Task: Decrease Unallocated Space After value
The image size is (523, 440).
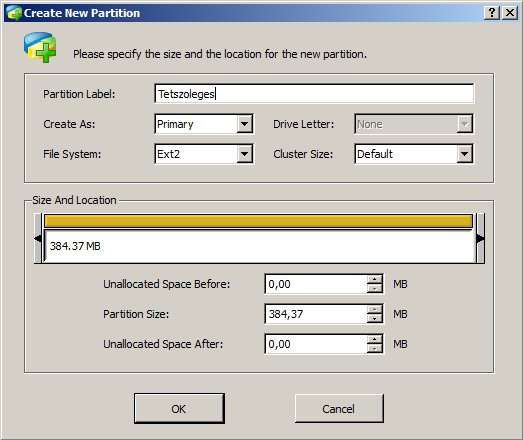Action: coord(375,349)
